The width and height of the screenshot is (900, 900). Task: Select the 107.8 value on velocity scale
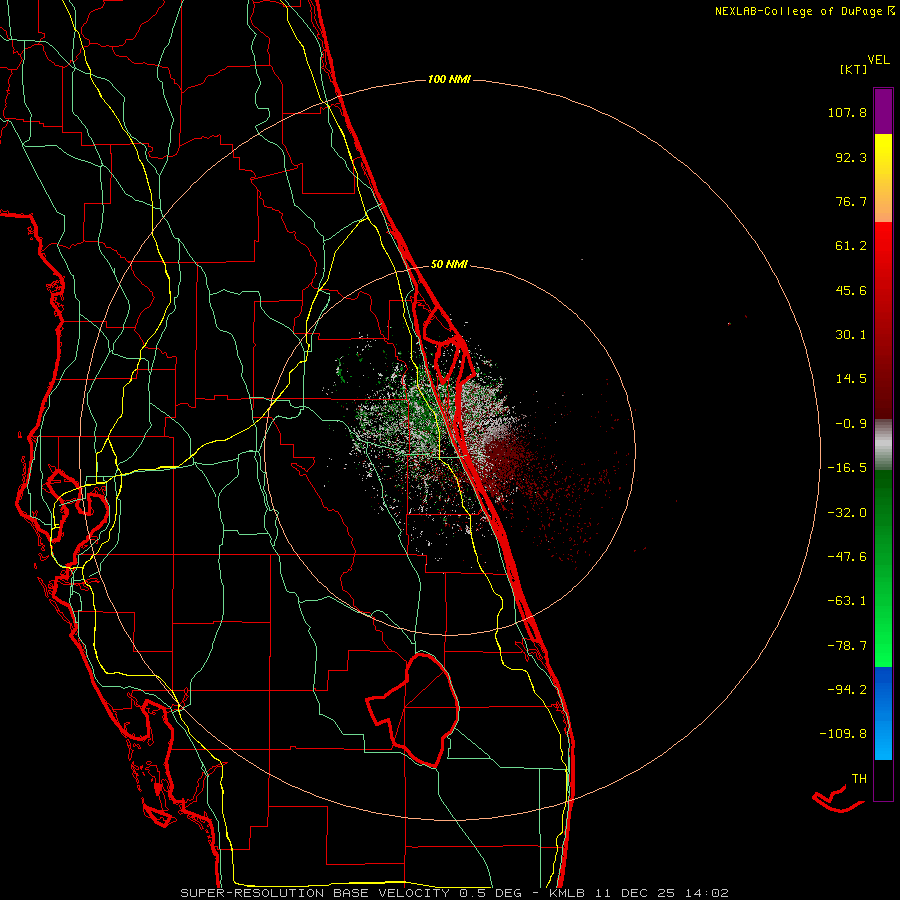[847, 112]
